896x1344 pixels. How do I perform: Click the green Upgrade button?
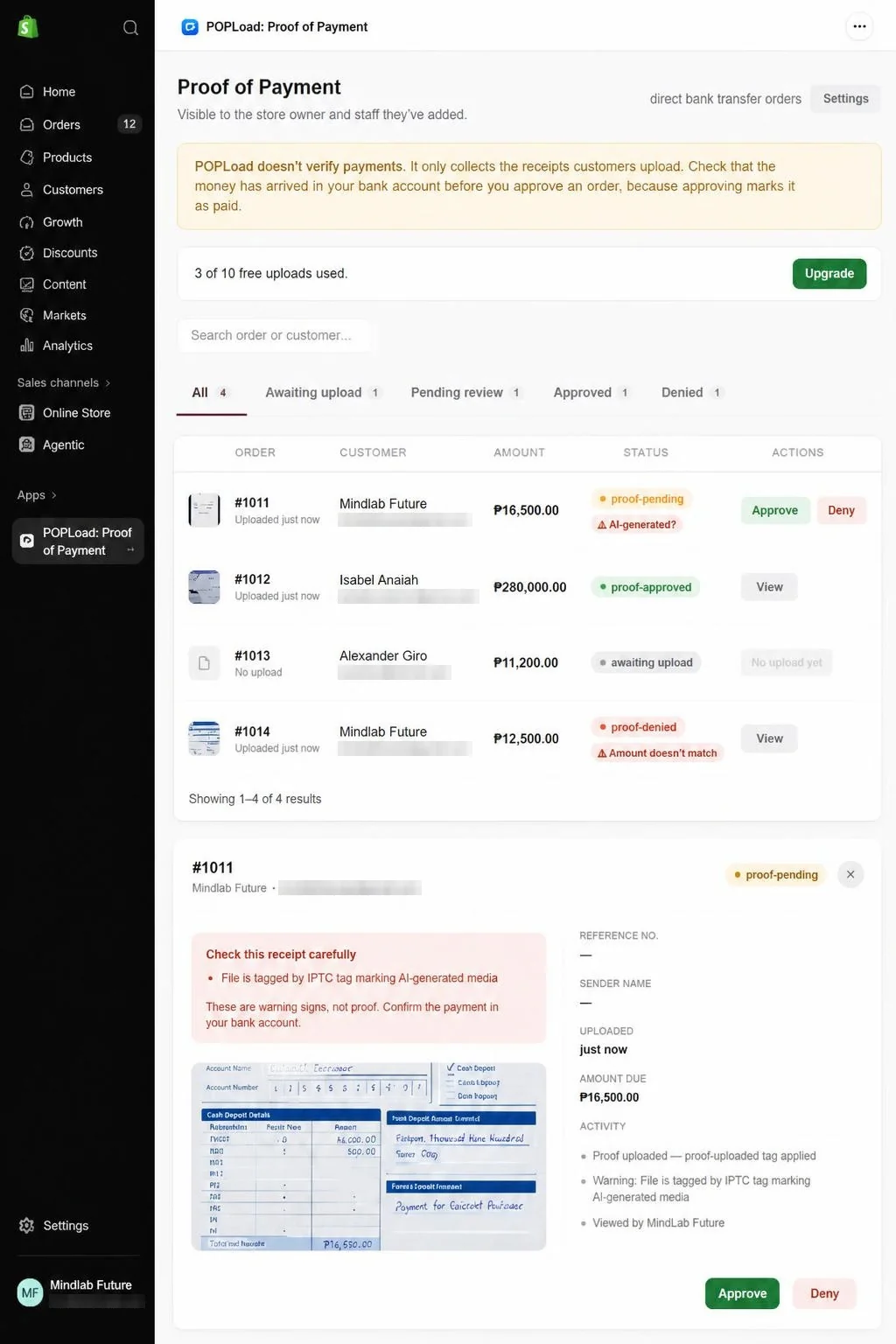click(x=829, y=274)
